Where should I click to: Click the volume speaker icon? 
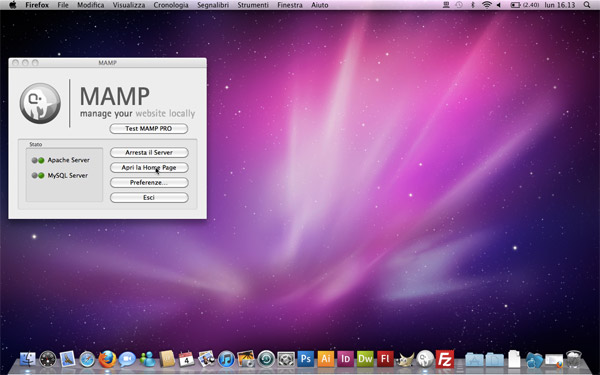click(499, 5)
